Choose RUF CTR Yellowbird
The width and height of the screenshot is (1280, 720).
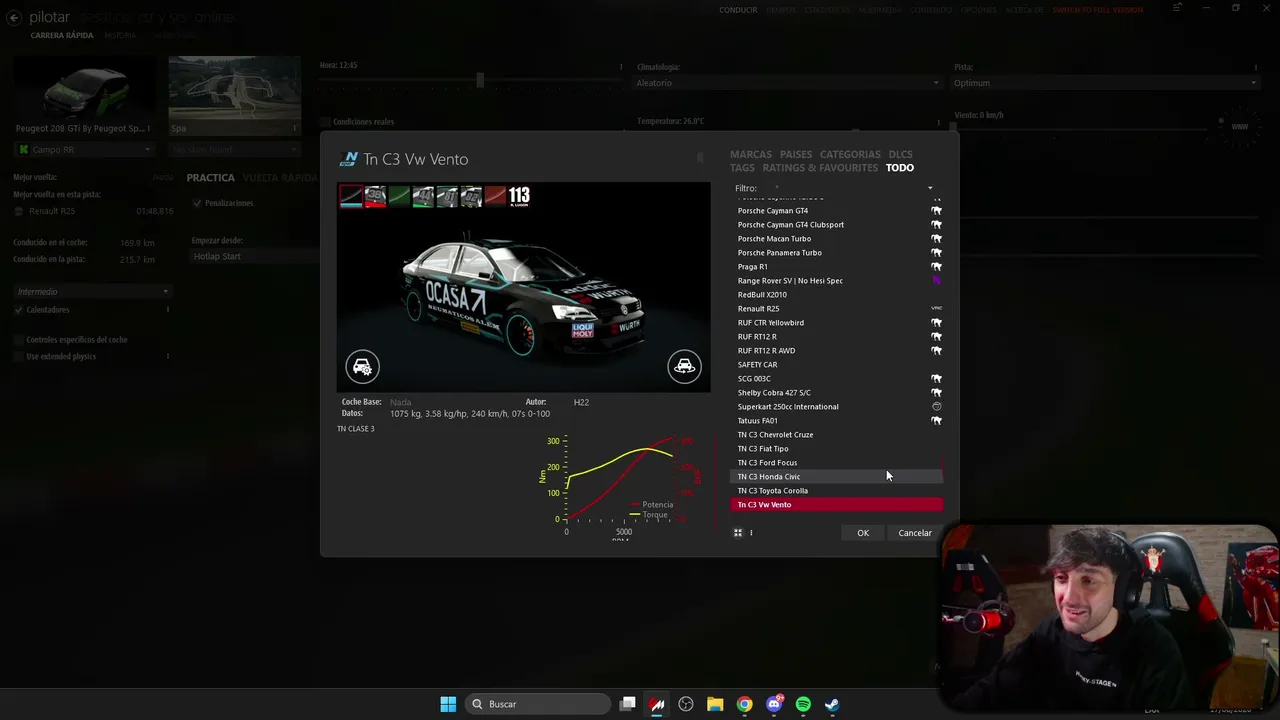[x=838, y=323]
